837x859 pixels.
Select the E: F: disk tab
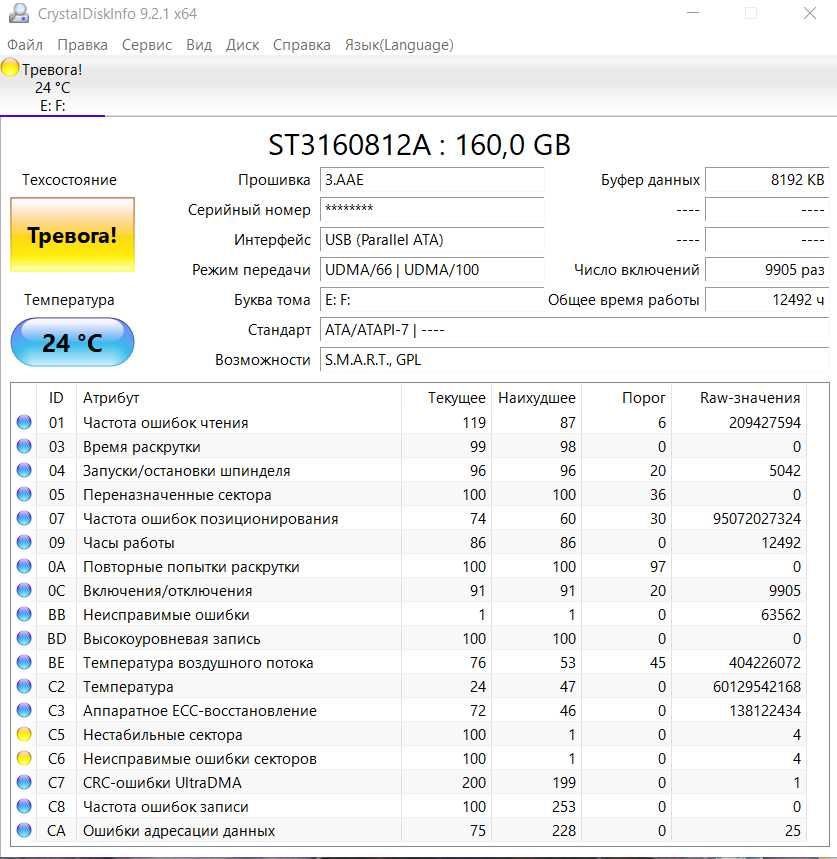[52, 88]
